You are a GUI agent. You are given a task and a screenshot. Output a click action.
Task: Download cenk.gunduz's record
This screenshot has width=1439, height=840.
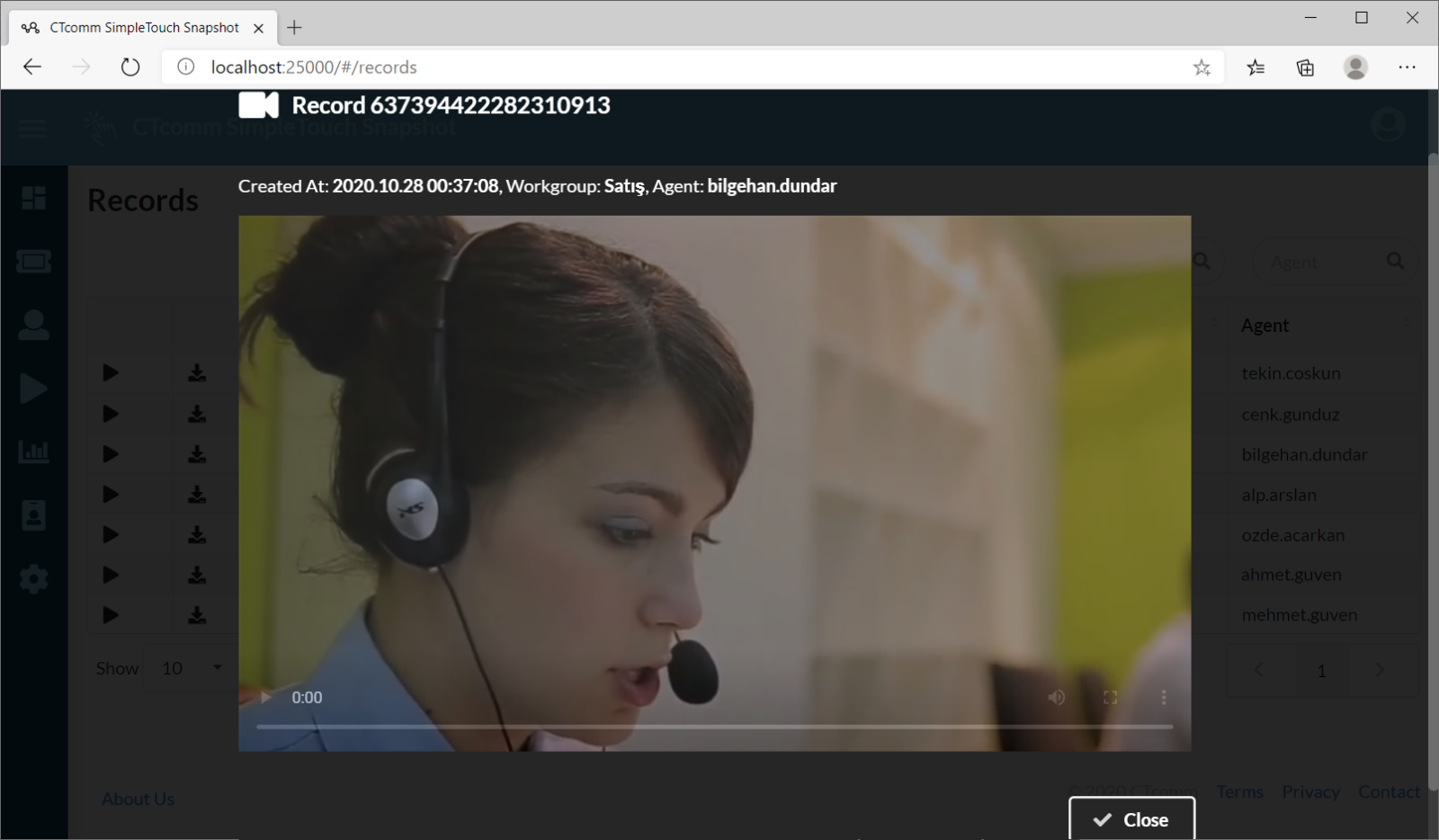click(x=197, y=414)
